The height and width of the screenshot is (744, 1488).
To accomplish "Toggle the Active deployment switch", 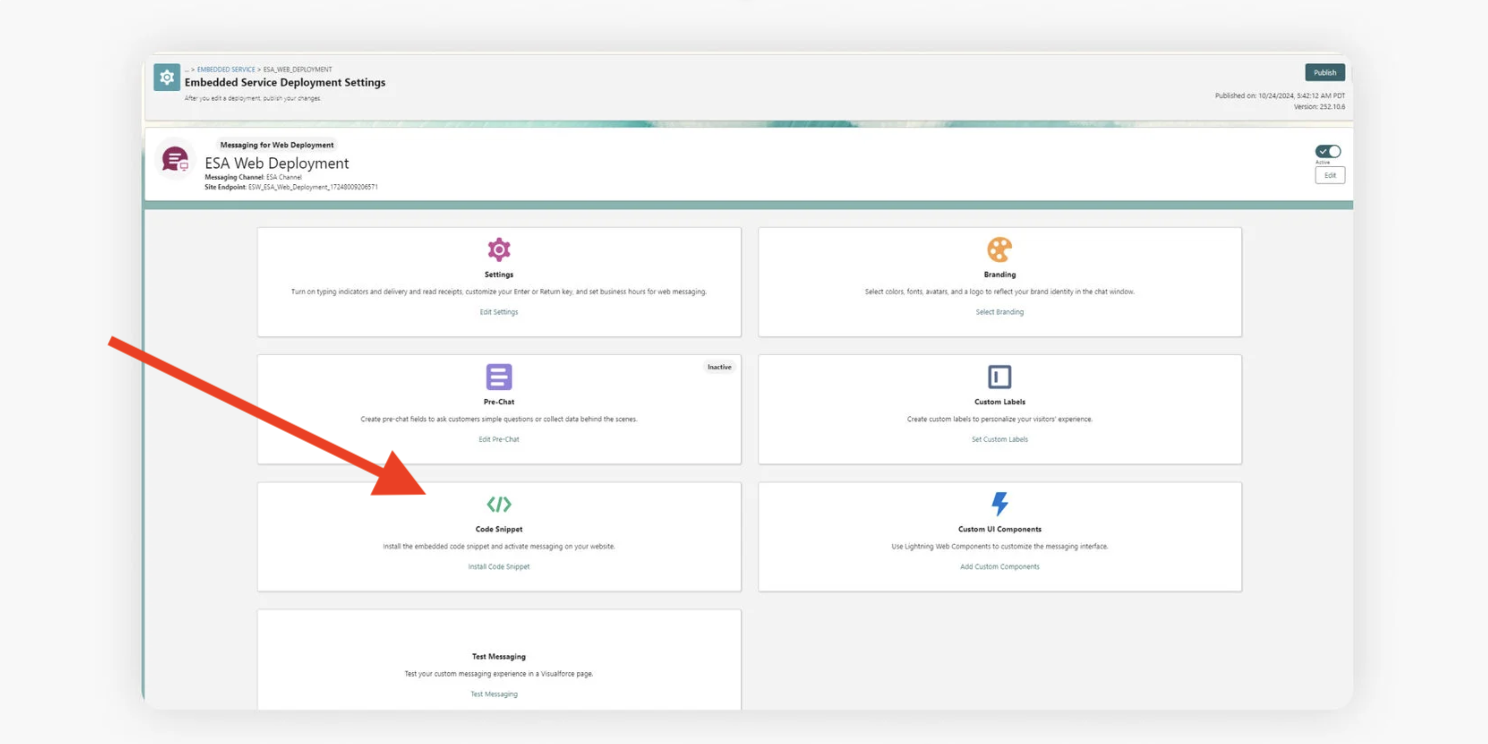I will pyautogui.click(x=1328, y=151).
